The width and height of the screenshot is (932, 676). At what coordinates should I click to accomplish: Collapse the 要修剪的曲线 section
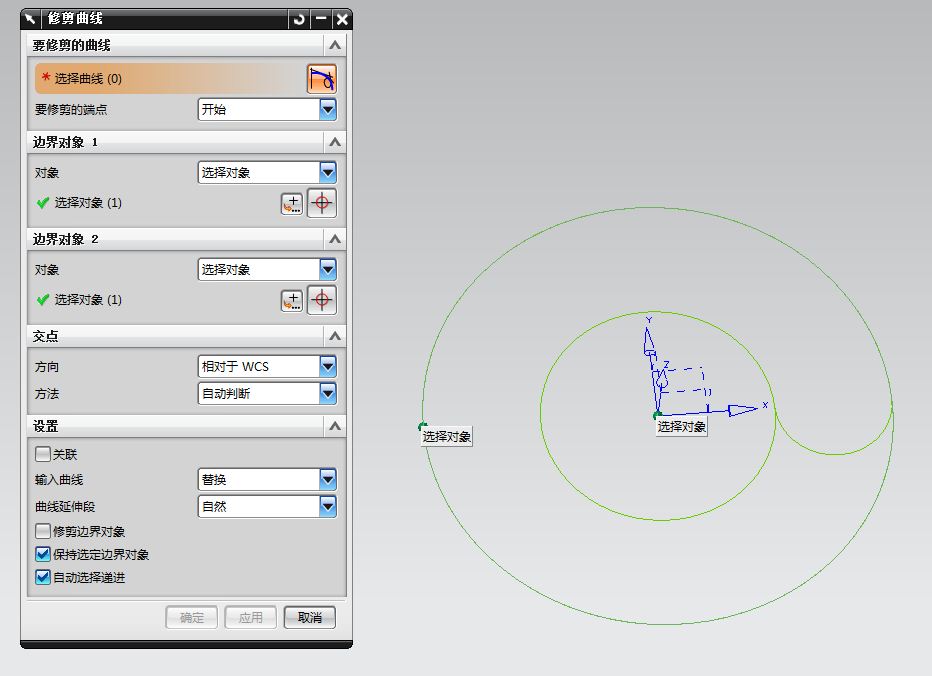pyautogui.click(x=335, y=45)
